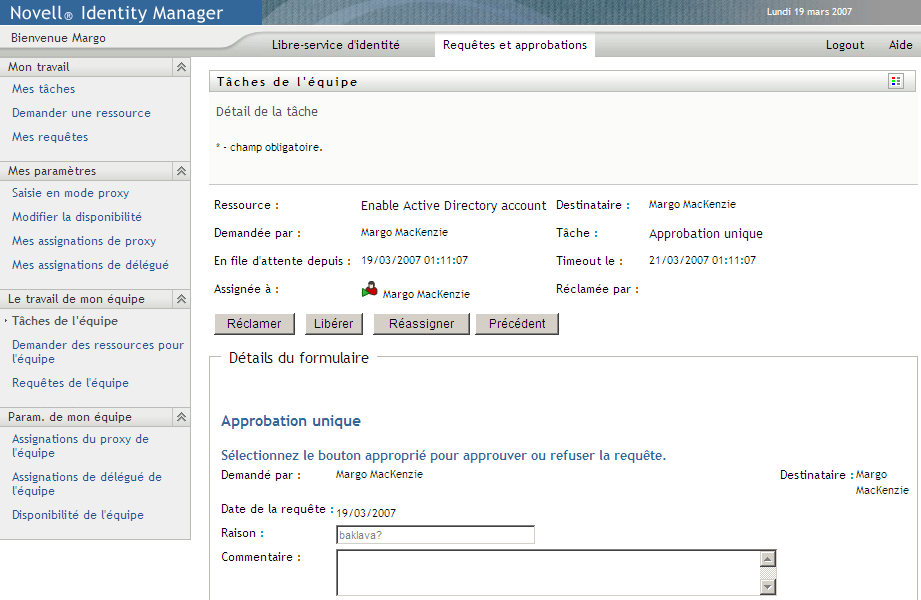Click the Réclamer button
The width and height of the screenshot is (921, 600).
click(254, 324)
